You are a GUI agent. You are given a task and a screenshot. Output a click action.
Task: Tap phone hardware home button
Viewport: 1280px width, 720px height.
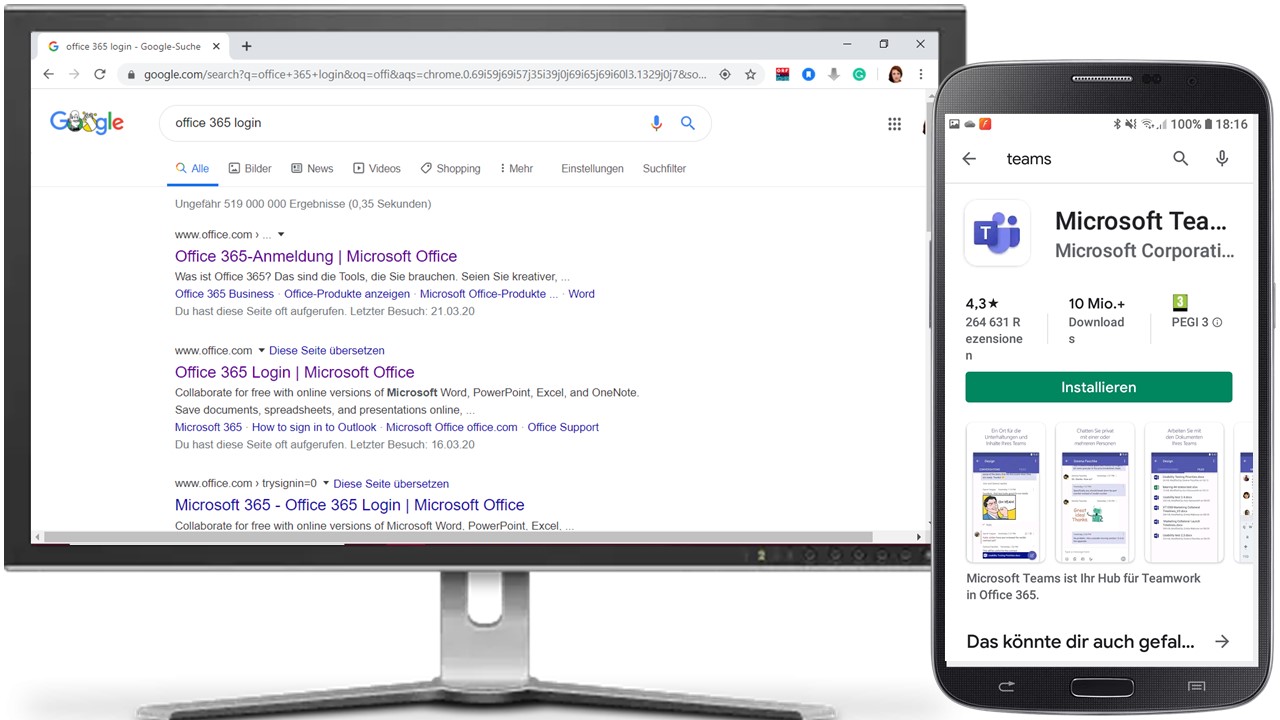click(x=1101, y=687)
